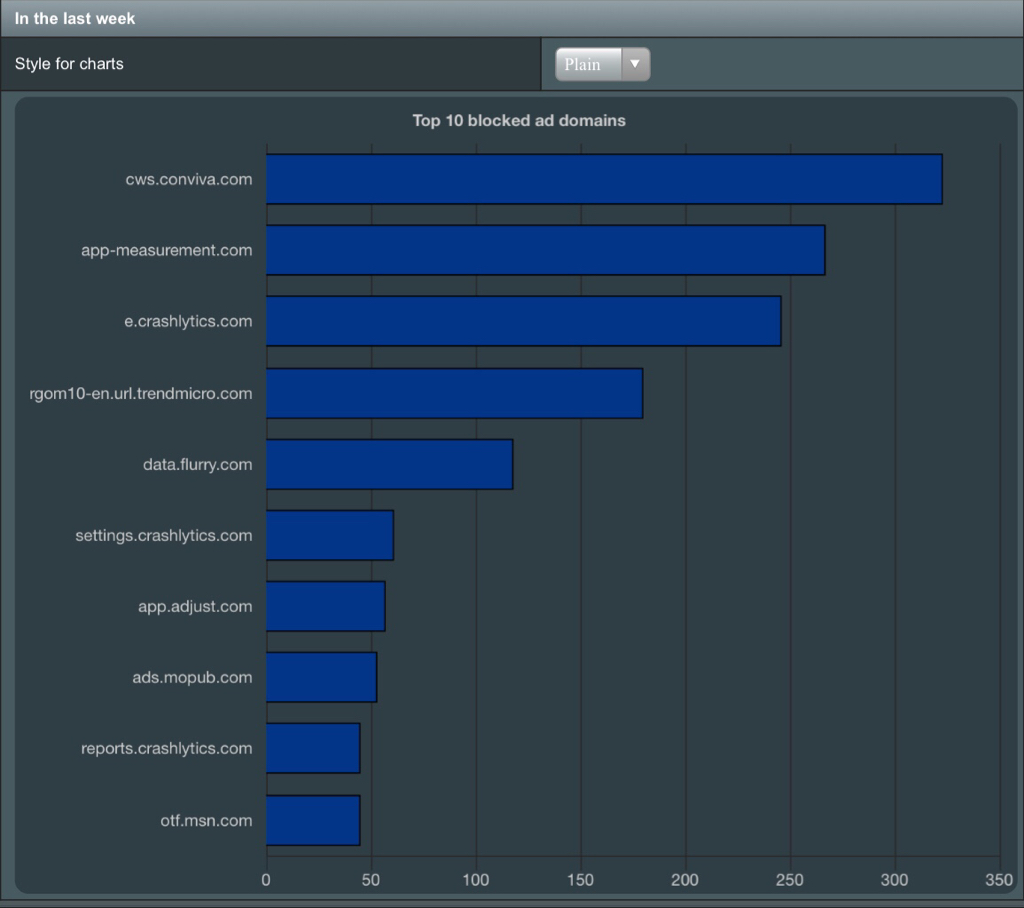Click the 350 axis value
This screenshot has height=908, width=1024.
point(999,880)
